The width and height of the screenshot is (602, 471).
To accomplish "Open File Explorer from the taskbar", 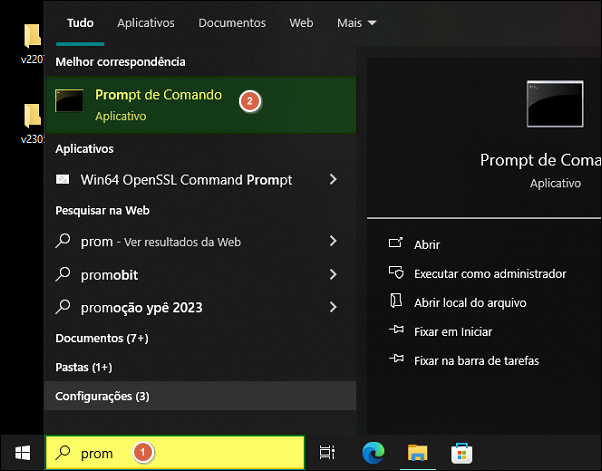I will pyautogui.click(x=417, y=453).
